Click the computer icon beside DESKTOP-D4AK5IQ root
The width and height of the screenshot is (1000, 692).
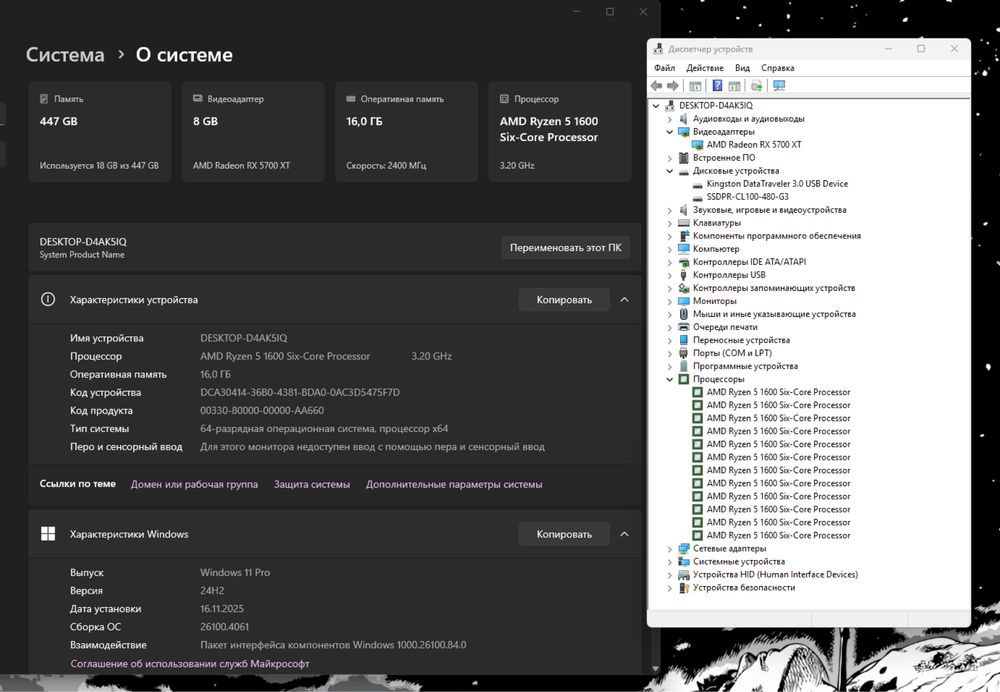click(x=670, y=105)
